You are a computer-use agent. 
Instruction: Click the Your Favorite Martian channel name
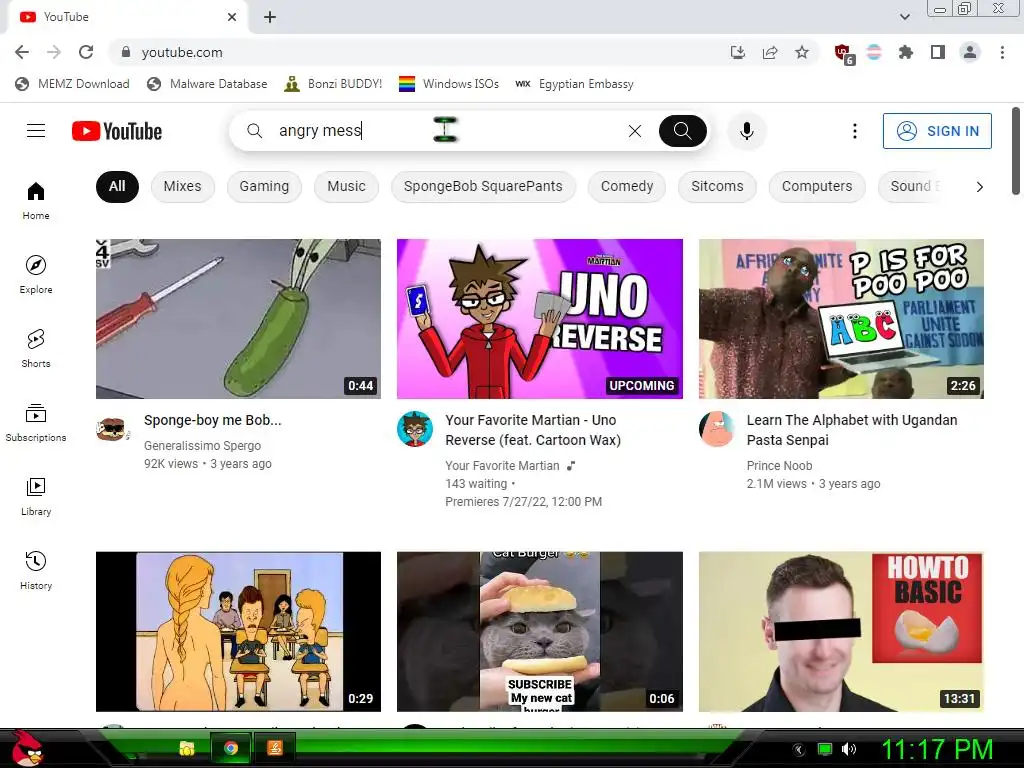(502, 466)
